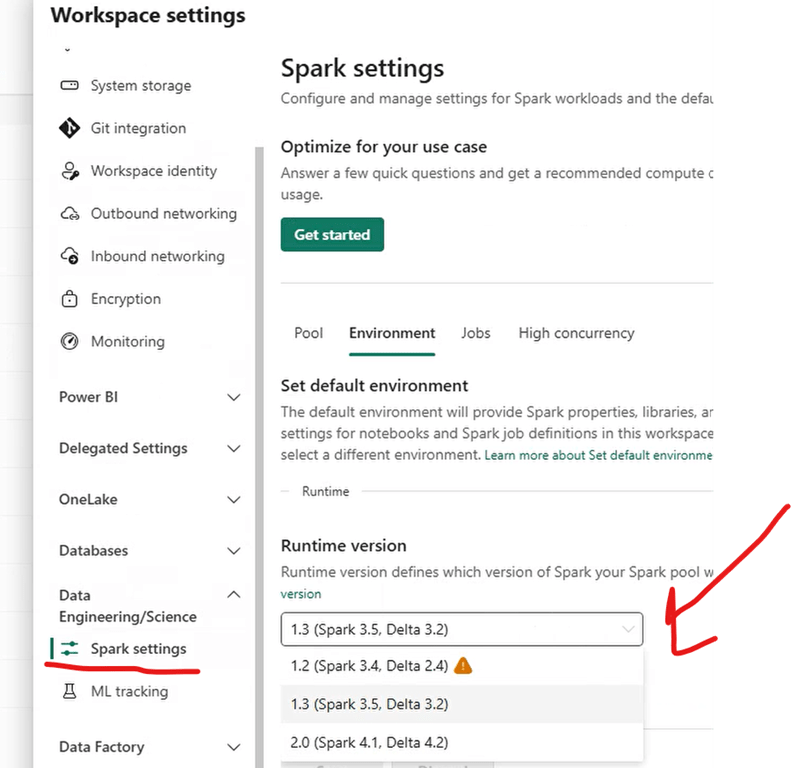Viewport: 791px width, 768px height.
Task: Click the warning icon beside runtime 1.2
Action: pyautogui.click(x=463, y=666)
